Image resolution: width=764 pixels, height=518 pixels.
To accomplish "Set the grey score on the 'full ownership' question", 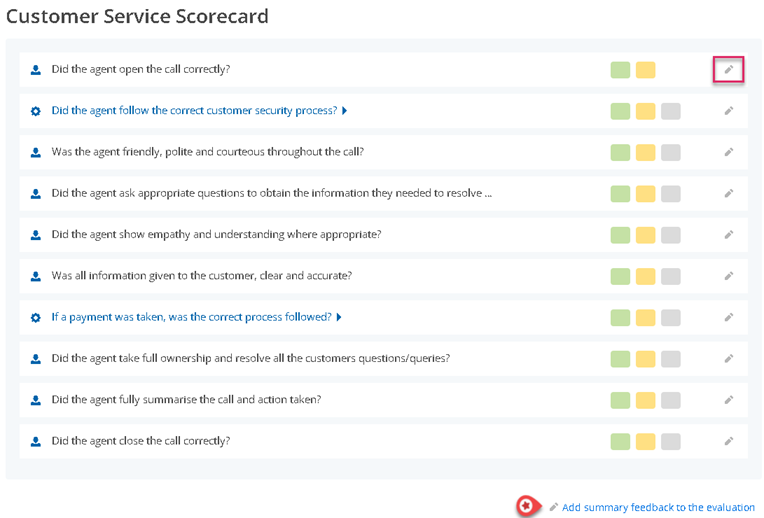I will (670, 358).
